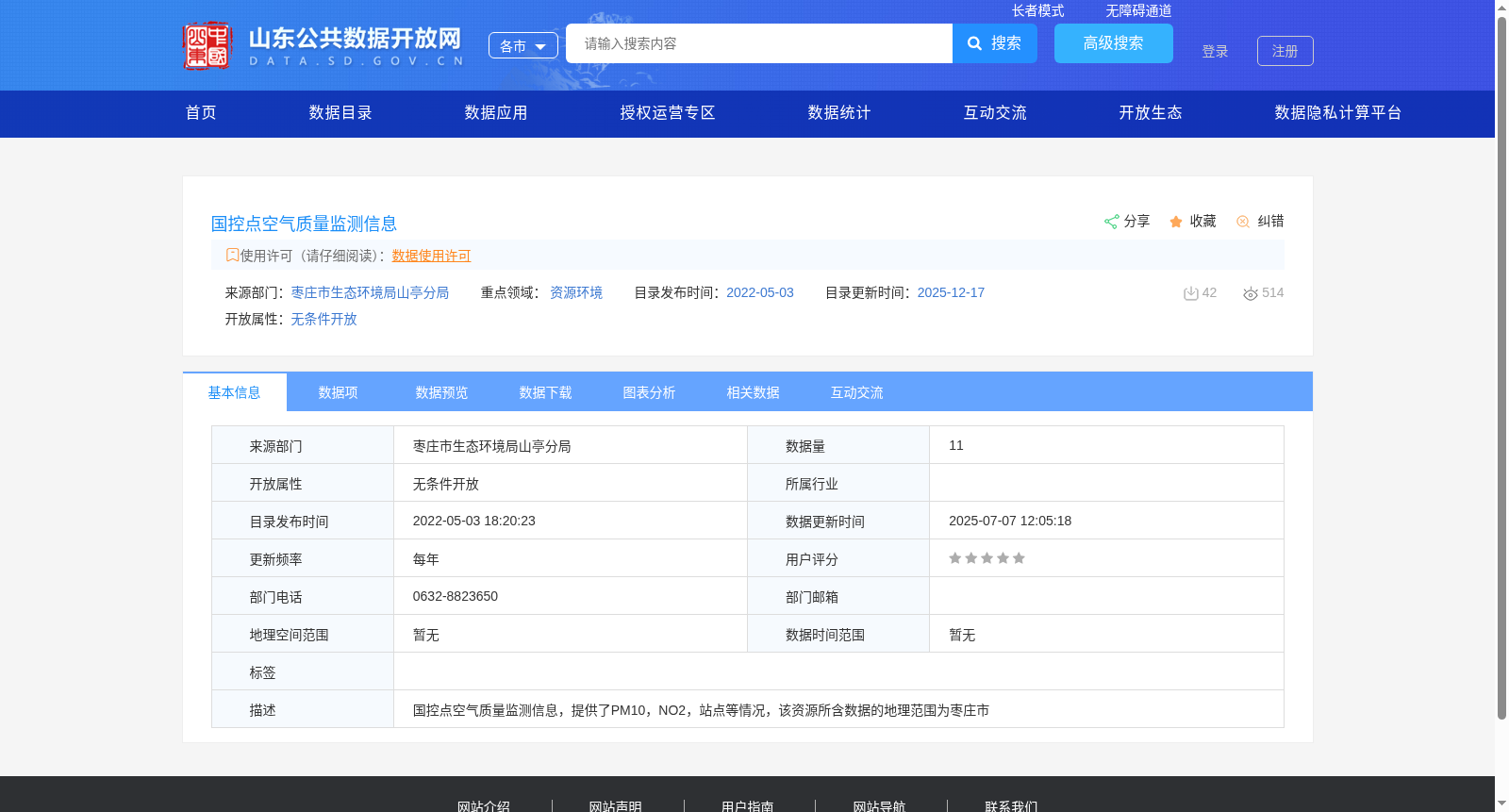The image size is (1509, 812).
Task: Click the bookmark icon before 使用许可
Action: (x=232, y=255)
